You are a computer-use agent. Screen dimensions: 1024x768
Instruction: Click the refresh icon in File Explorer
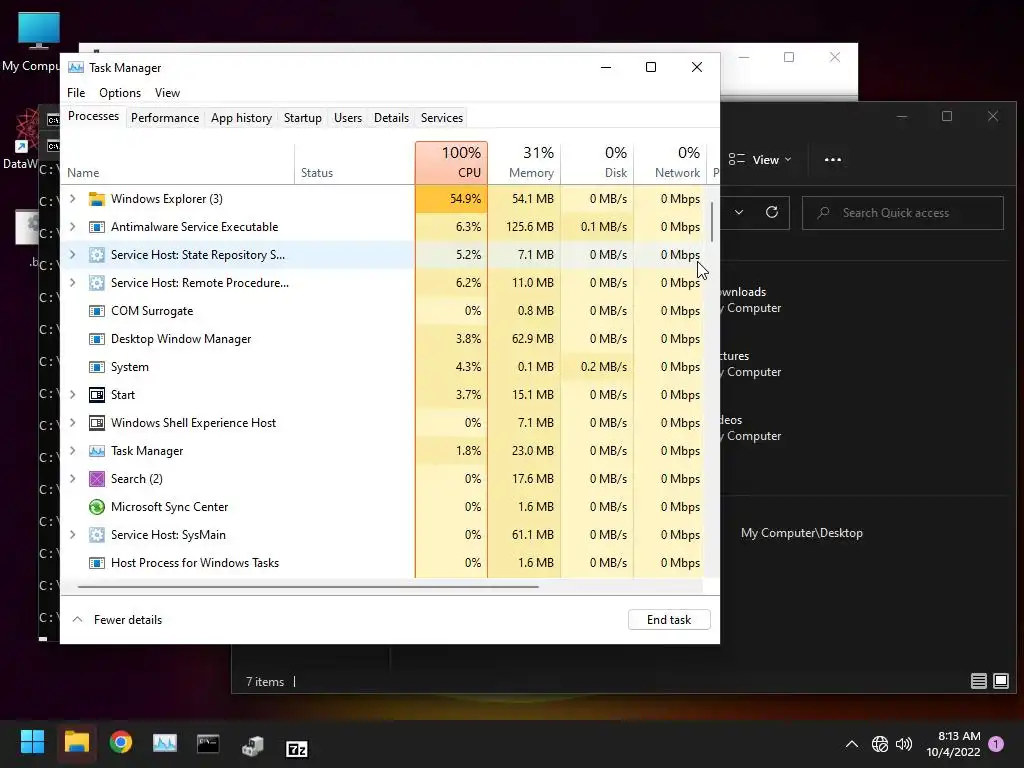(x=772, y=213)
